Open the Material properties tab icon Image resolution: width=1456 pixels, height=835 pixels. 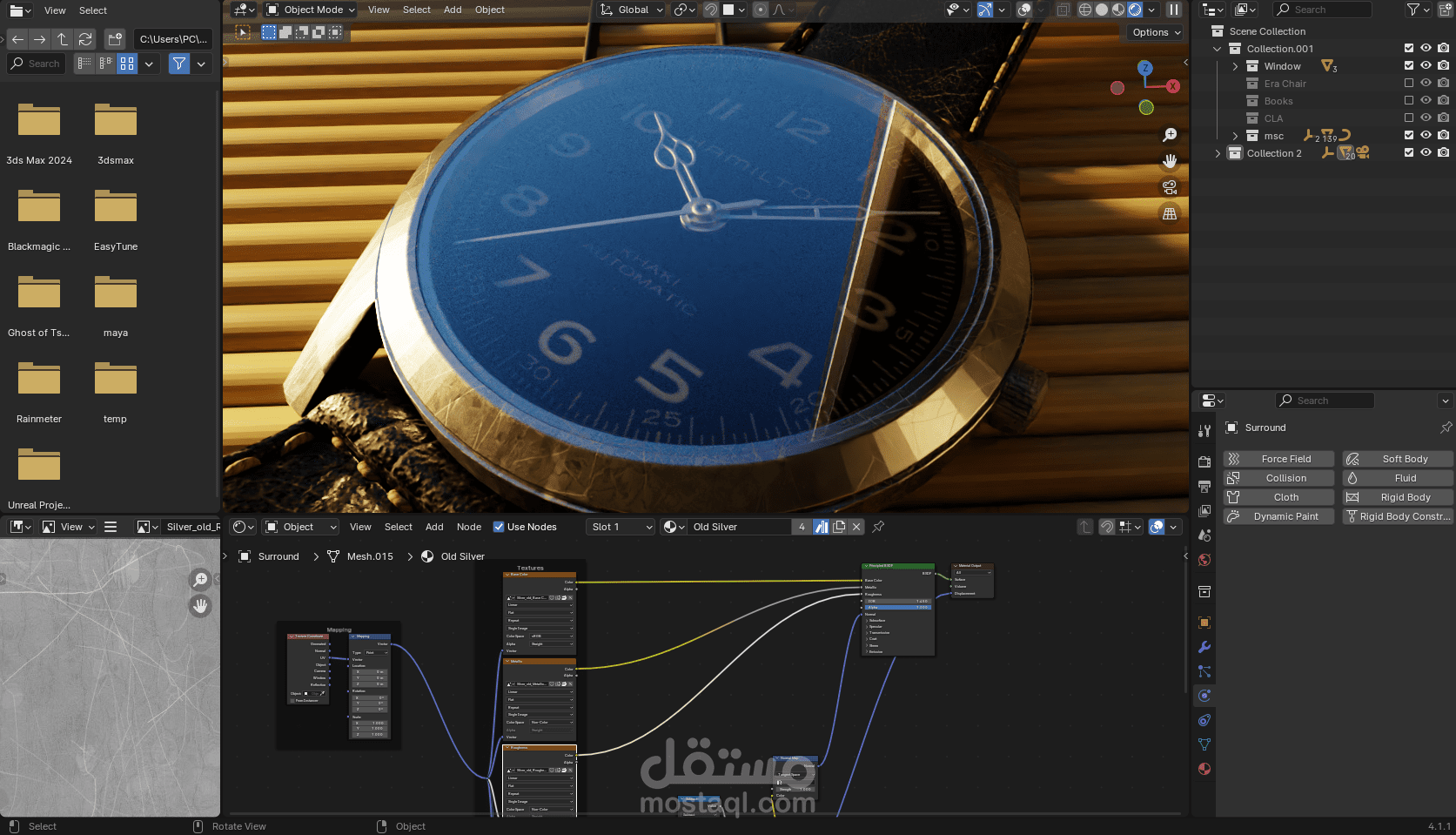click(x=1204, y=769)
